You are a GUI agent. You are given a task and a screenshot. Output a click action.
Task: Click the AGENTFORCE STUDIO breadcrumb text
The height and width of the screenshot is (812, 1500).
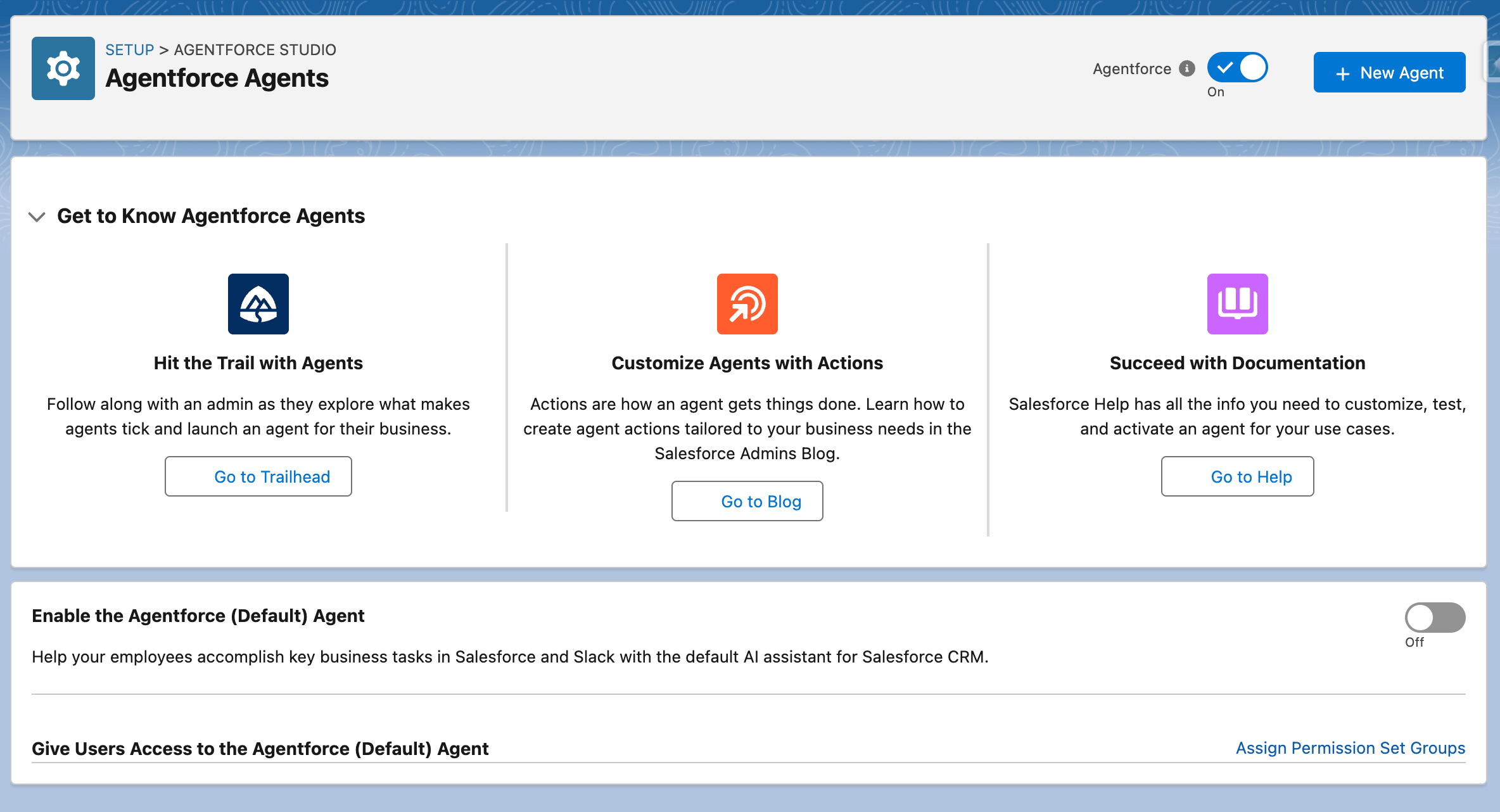(x=255, y=49)
